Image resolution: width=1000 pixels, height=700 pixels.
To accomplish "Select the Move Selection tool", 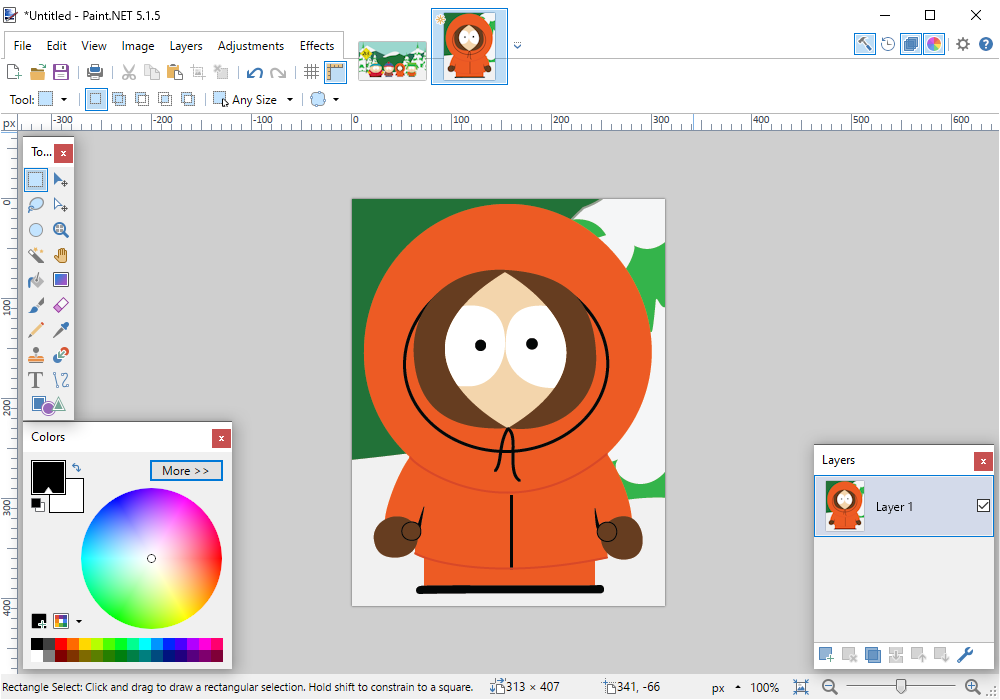I will (61, 205).
